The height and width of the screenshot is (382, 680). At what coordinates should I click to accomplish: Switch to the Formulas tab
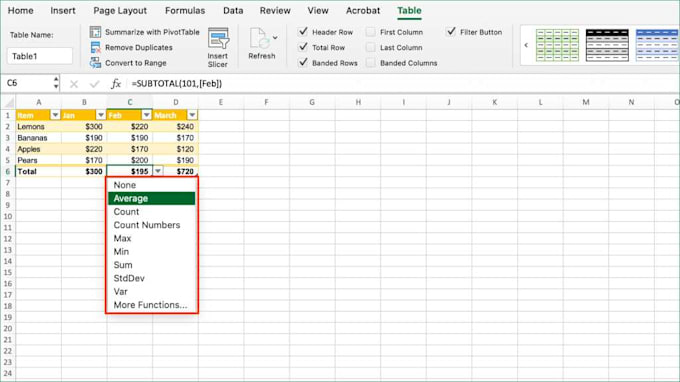tap(185, 10)
